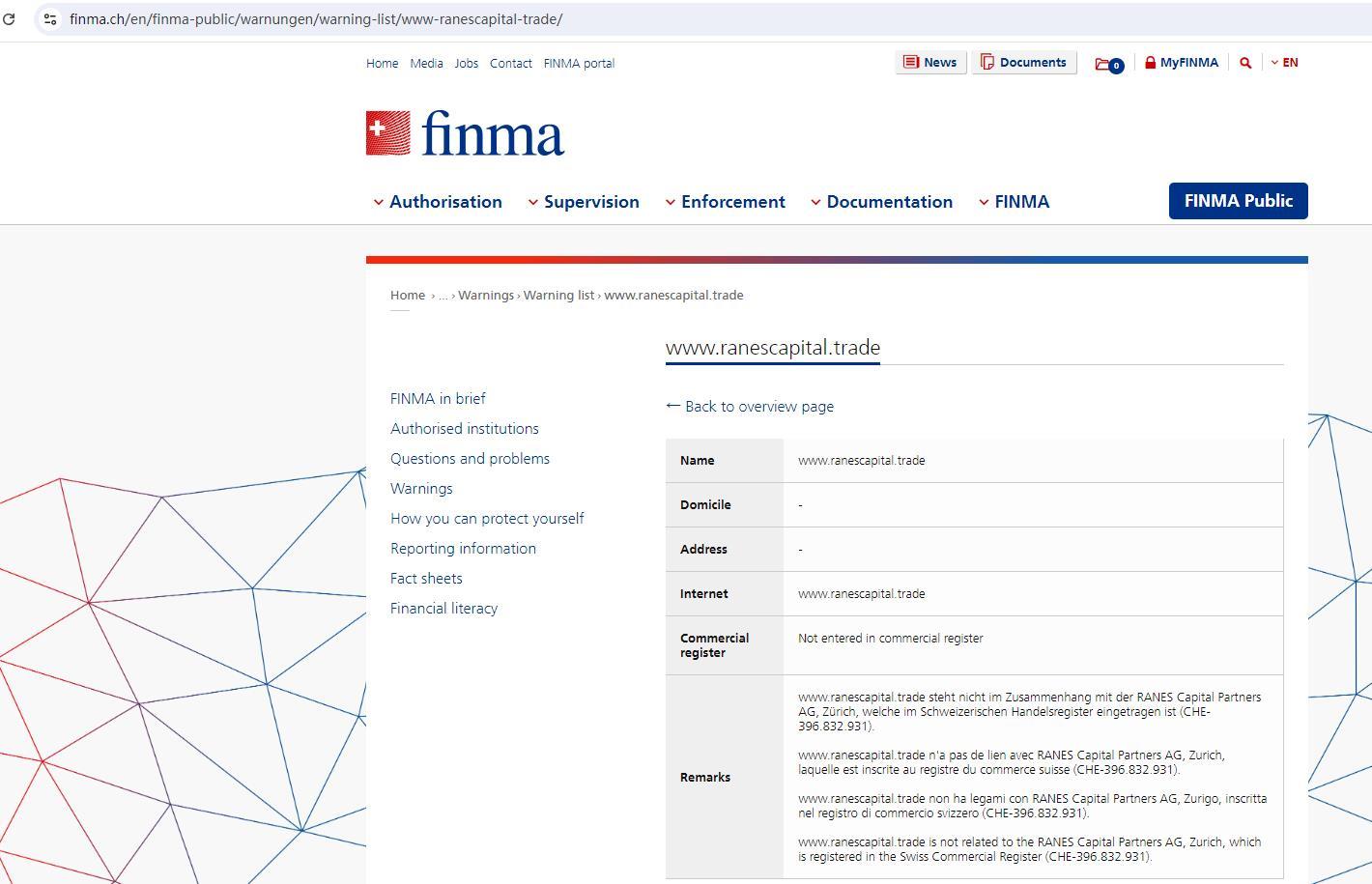Click the browser address bar URL
The height and width of the screenshot is (884, 1372).
point(316,19)
